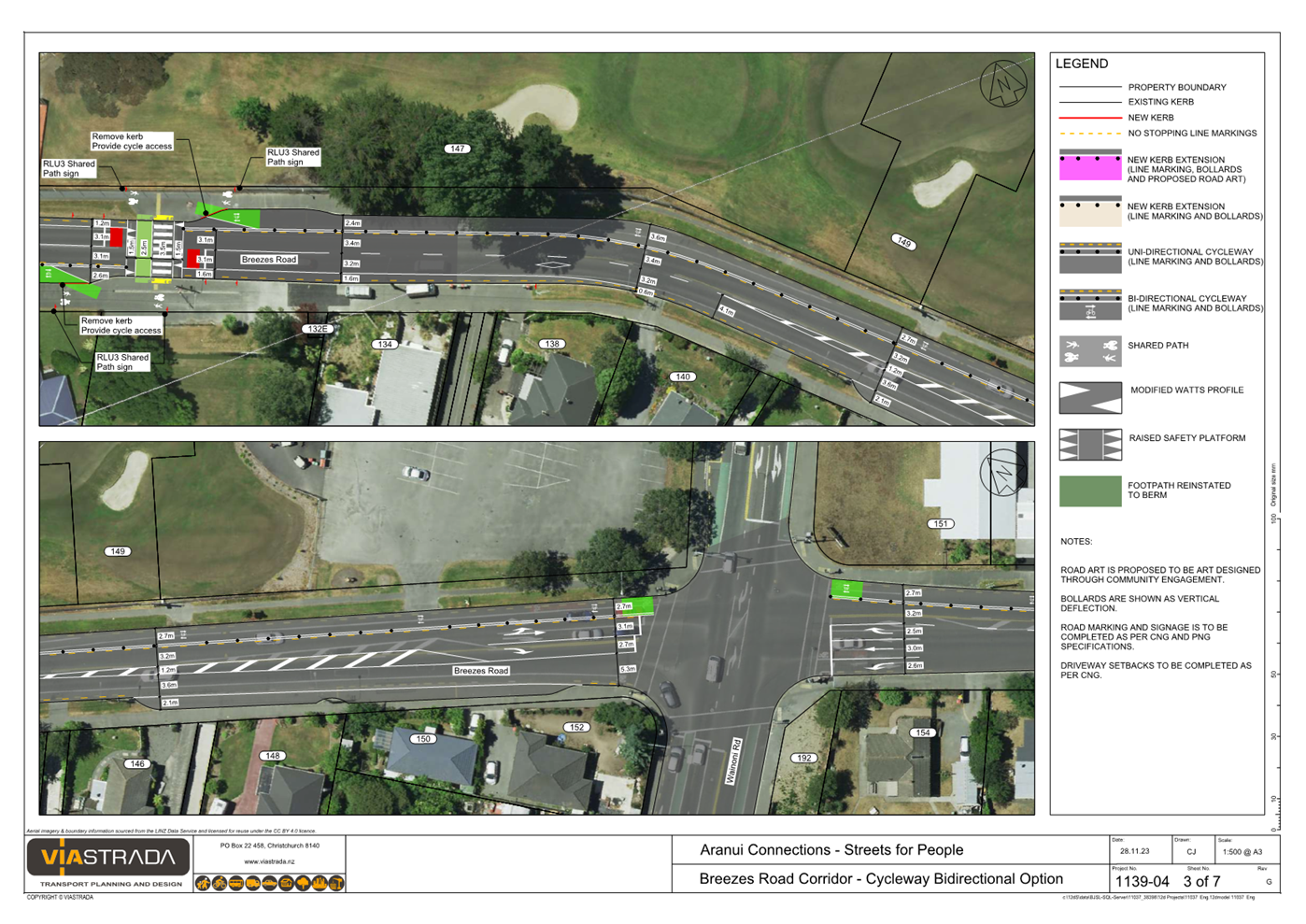
Task: Click the north arrow on the bottom map
Action: point(1003,474)
